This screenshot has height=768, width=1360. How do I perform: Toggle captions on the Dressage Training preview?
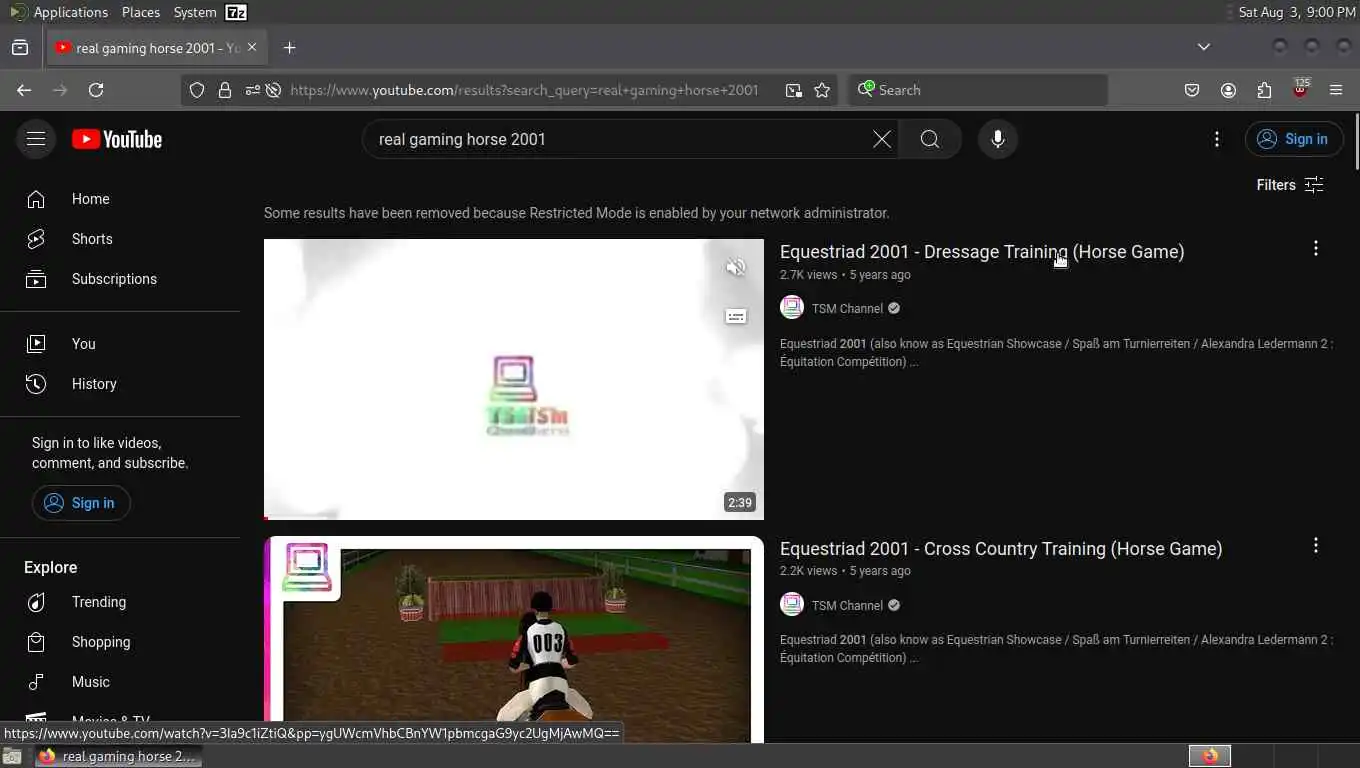736,316
